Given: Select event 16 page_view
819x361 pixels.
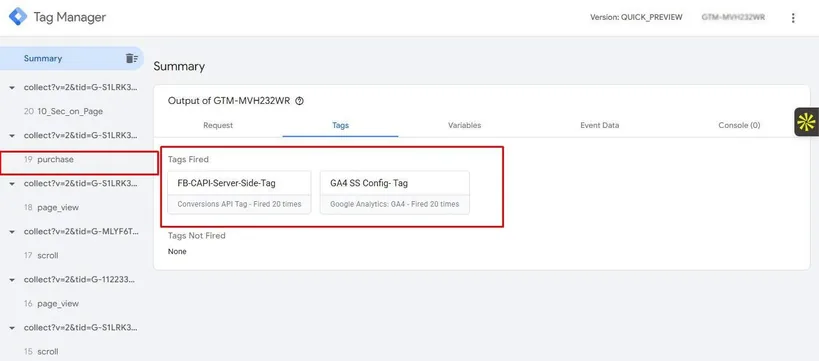Looking at the screenshot, I should coord(51,304).
